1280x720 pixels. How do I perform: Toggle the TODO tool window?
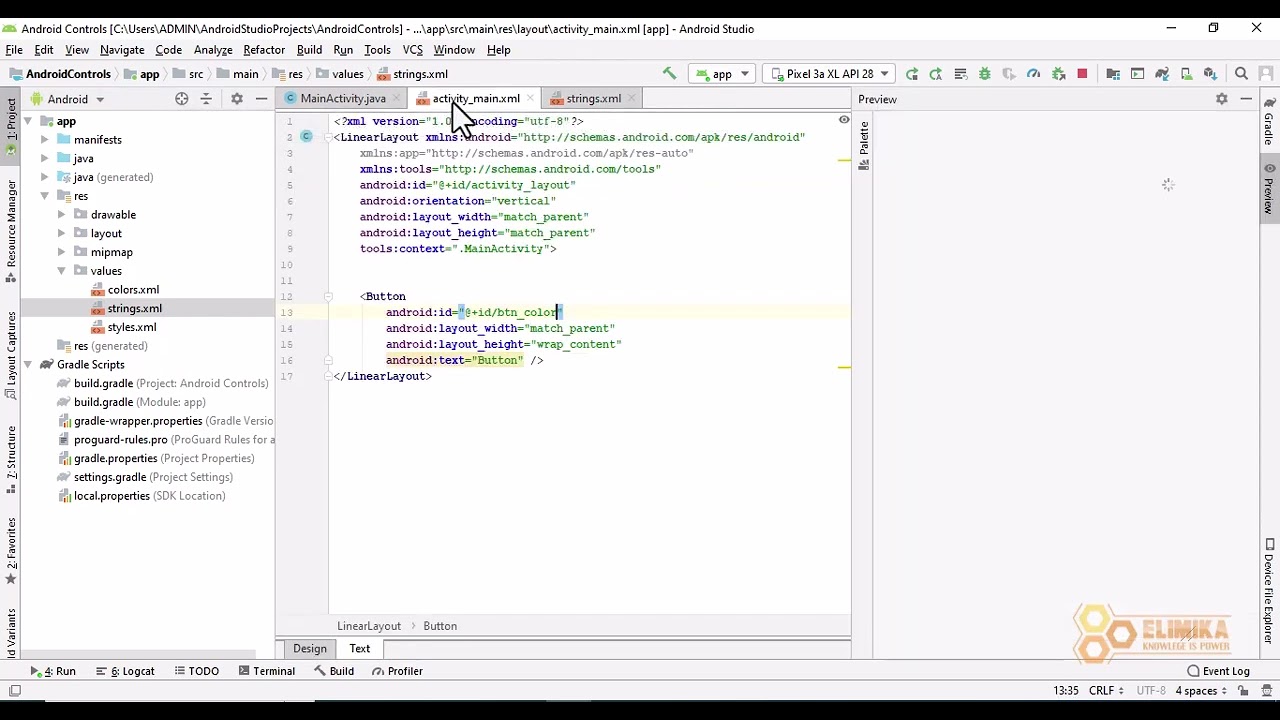click(196, 671)
